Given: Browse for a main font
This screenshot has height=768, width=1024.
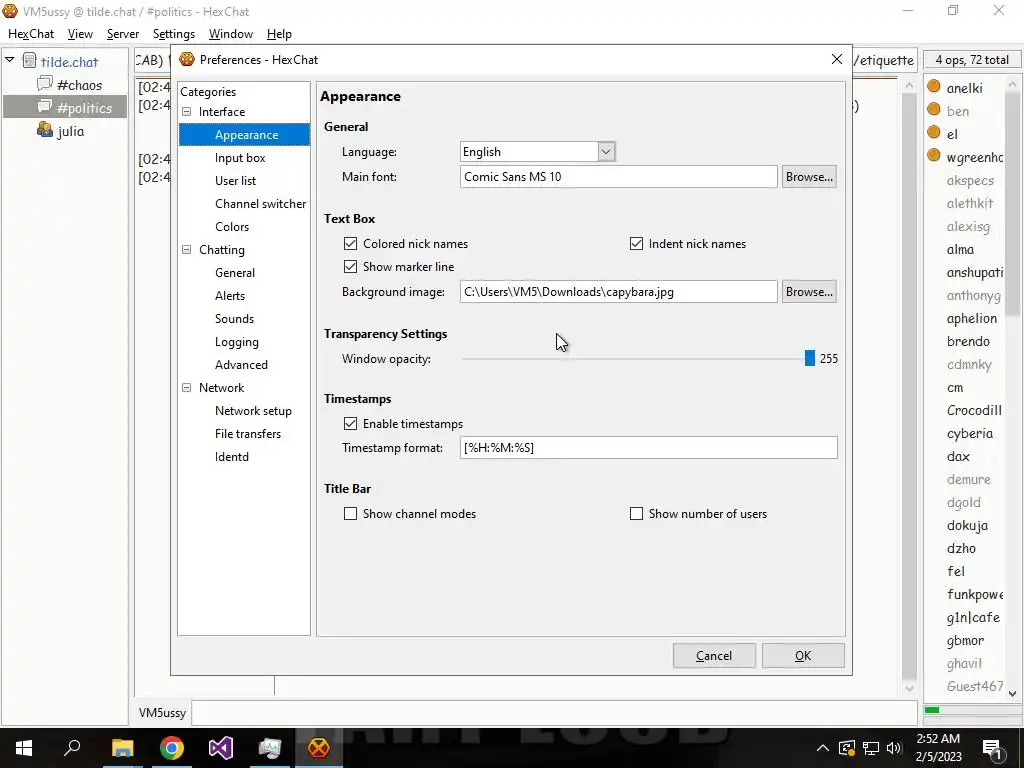Looking at the screenshot, I should click(809, 177).
